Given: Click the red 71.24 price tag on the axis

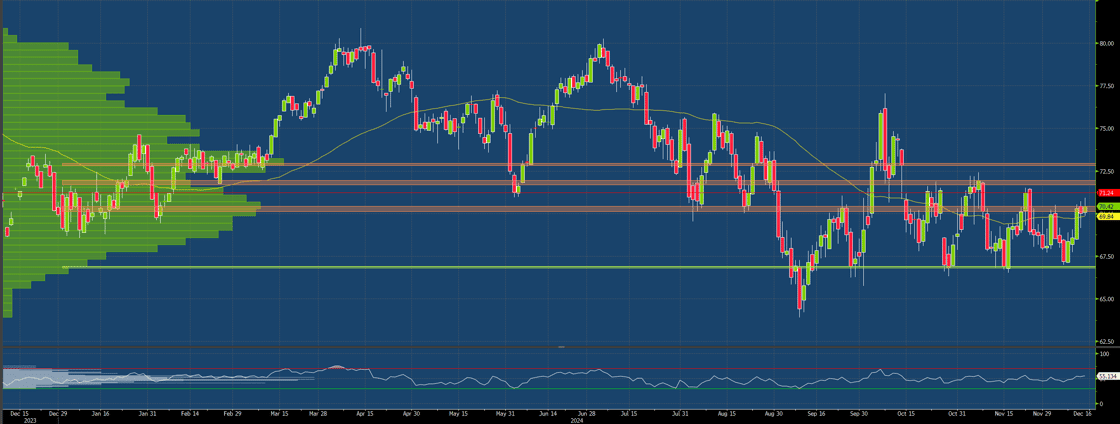Looking at the screenshot, I should coord(1107,193).
